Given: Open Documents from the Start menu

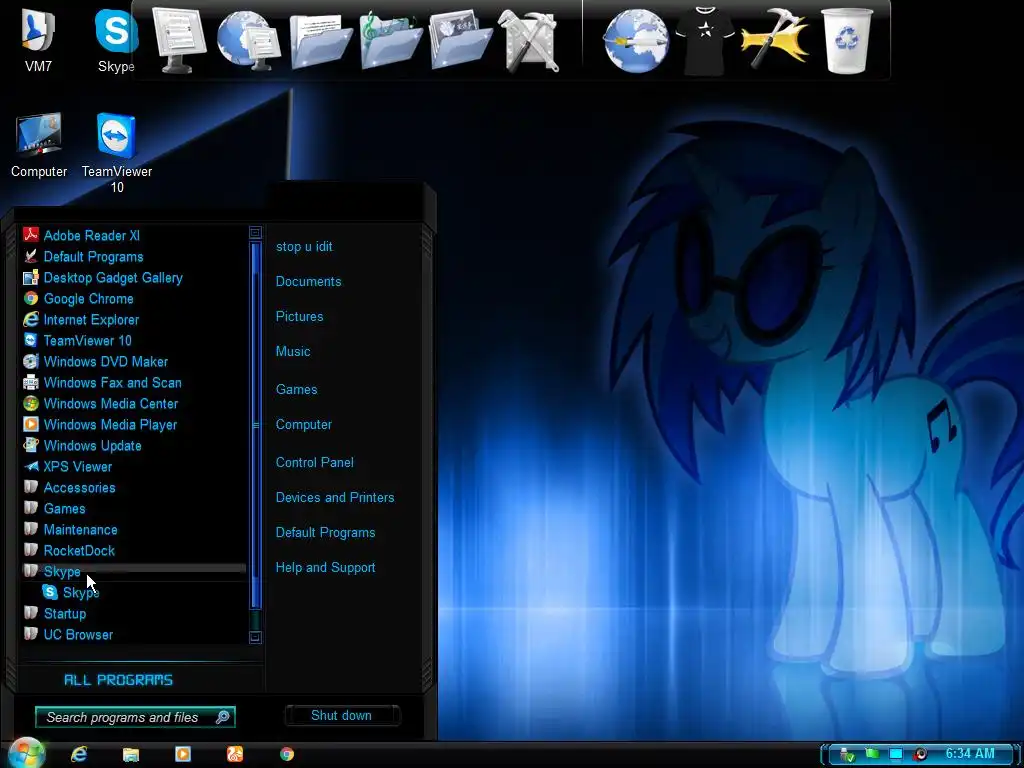Looking at the screenshot, I should 308,281.
